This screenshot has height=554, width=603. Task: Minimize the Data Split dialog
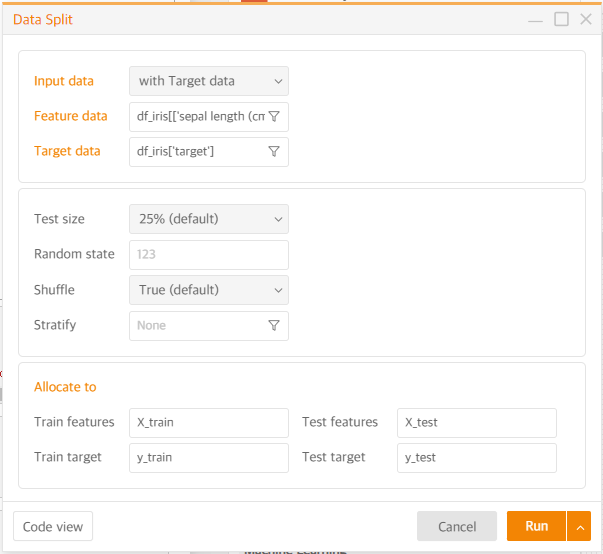point(536,20)
